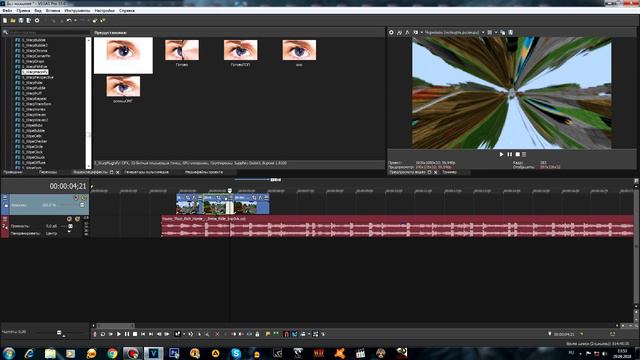Click the Overlays grid icon in preview toolbar
This screenshot has height=360, width=640.
tap(489, 32)
